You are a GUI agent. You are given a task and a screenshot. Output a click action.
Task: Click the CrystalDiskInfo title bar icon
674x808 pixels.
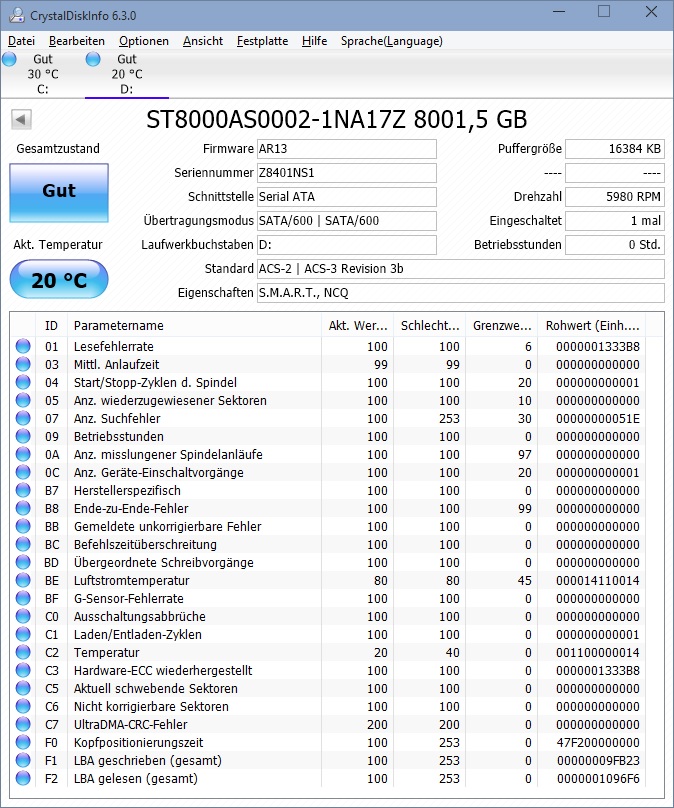(x=16, y=15)
